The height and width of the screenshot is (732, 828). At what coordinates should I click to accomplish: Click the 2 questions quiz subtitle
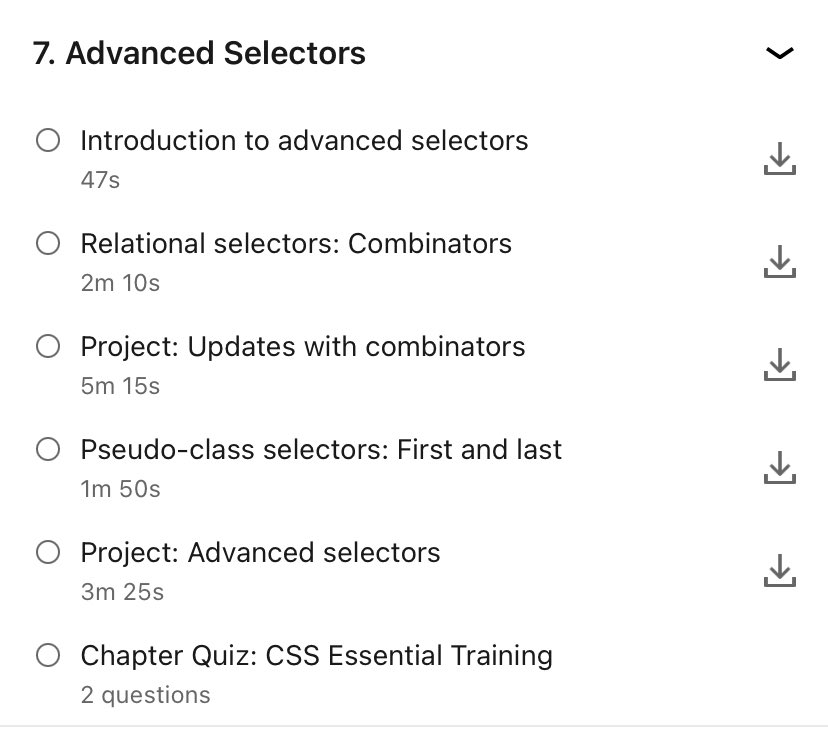coord(146,695)
